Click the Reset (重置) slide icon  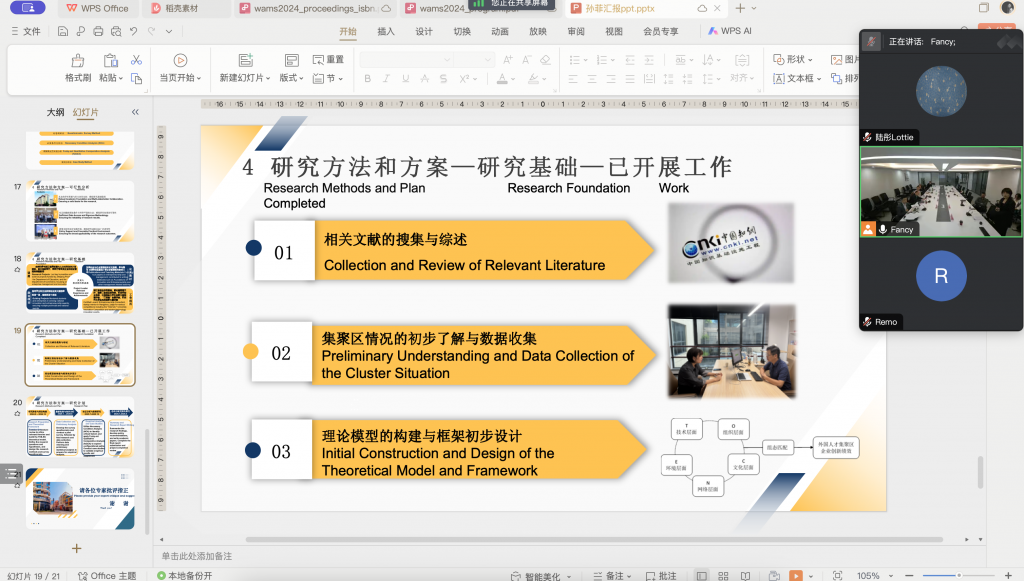[x=319, y=60]
